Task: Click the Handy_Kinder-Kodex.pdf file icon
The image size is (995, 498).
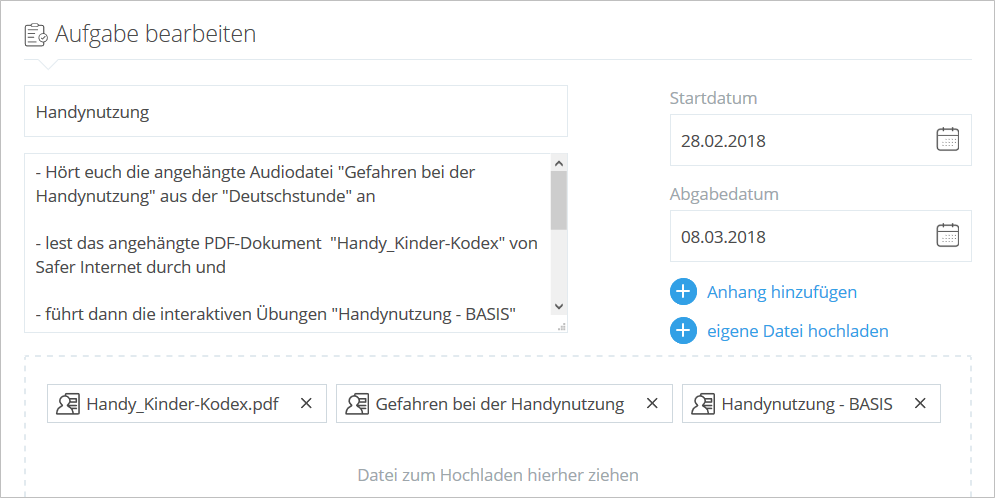Action: 68,403
